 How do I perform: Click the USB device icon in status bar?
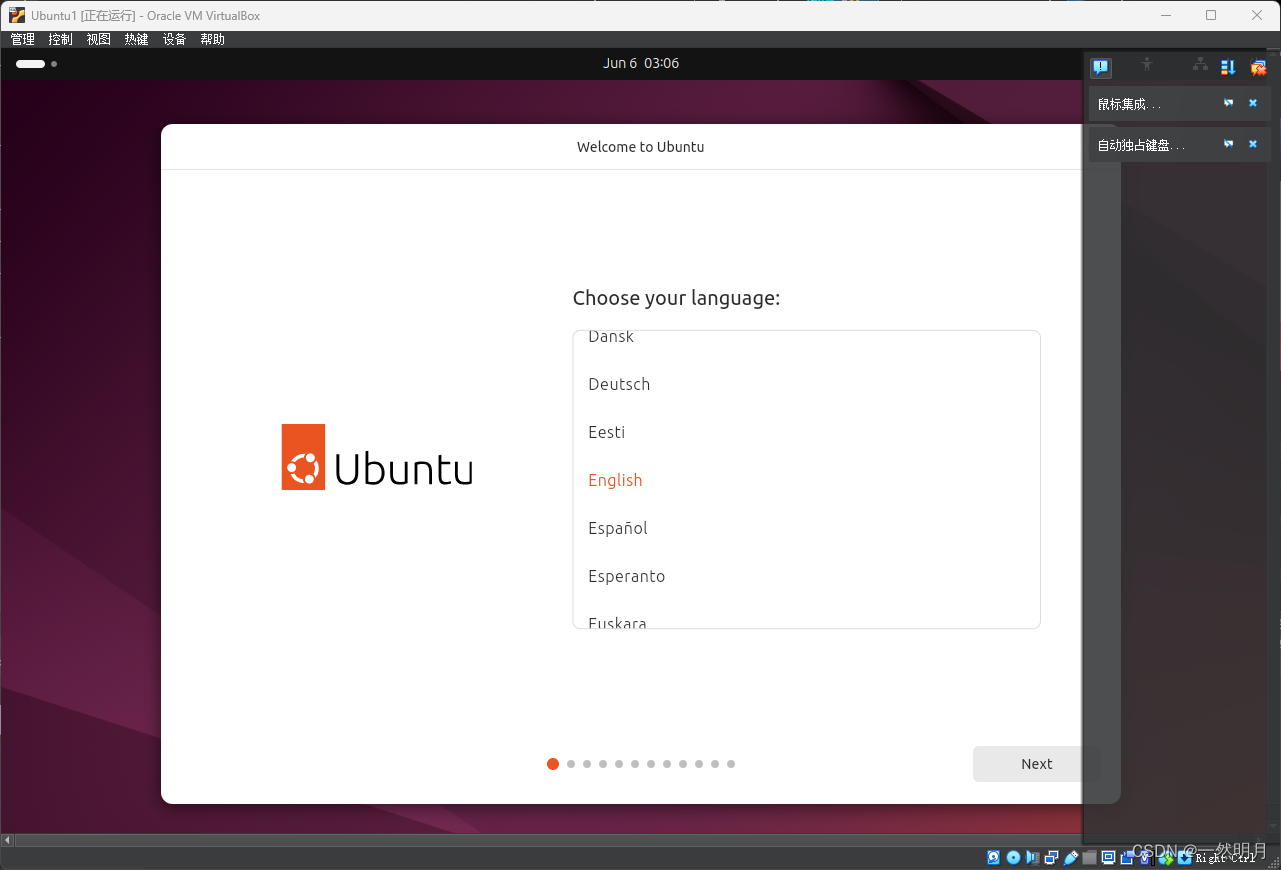pos(1071,857)
